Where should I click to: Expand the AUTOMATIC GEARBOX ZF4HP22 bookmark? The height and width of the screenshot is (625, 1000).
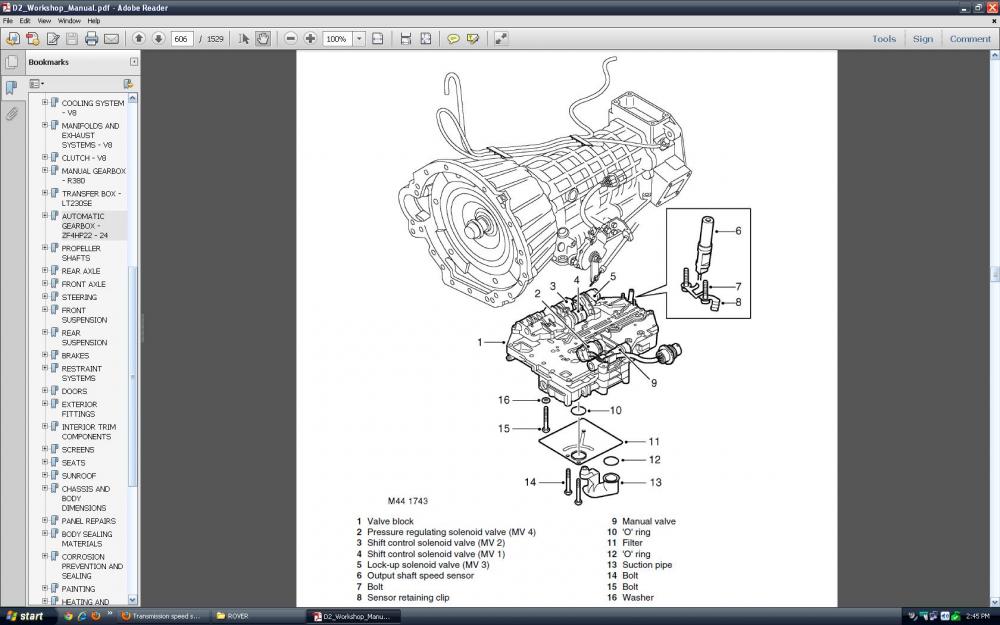[43, 216]
